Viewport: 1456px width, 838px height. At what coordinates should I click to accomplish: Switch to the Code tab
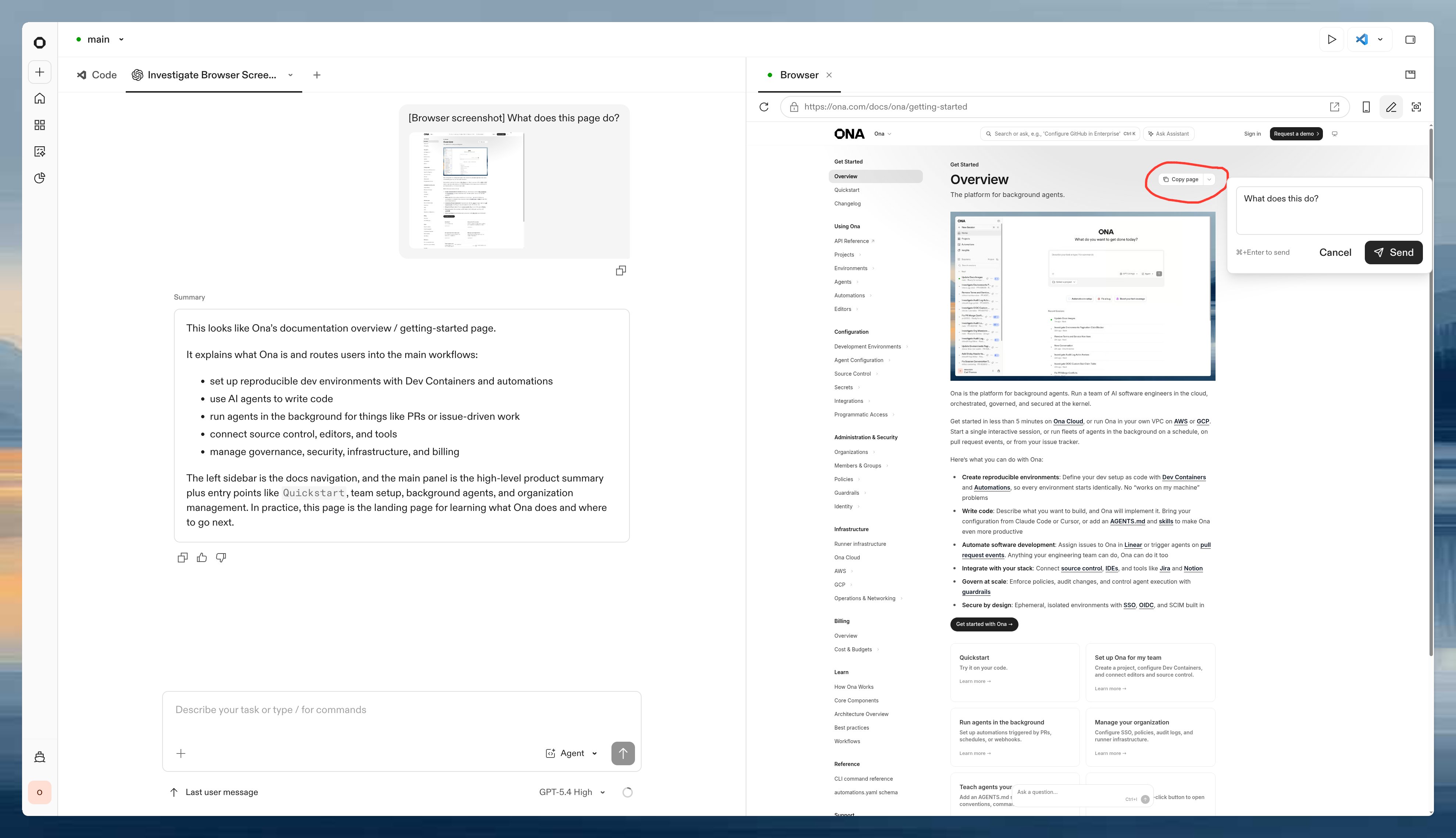point(97,75)
